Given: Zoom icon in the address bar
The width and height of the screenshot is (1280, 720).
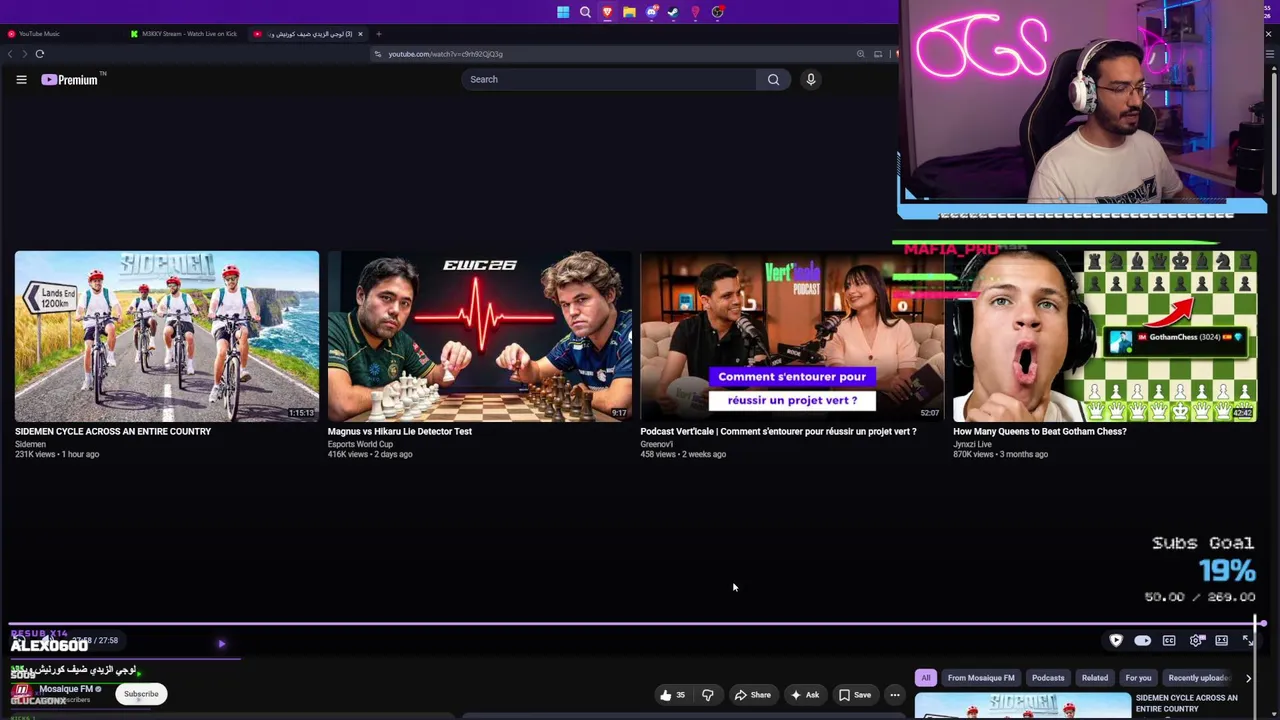Looking at the screenshot, I should click(860, 54).
